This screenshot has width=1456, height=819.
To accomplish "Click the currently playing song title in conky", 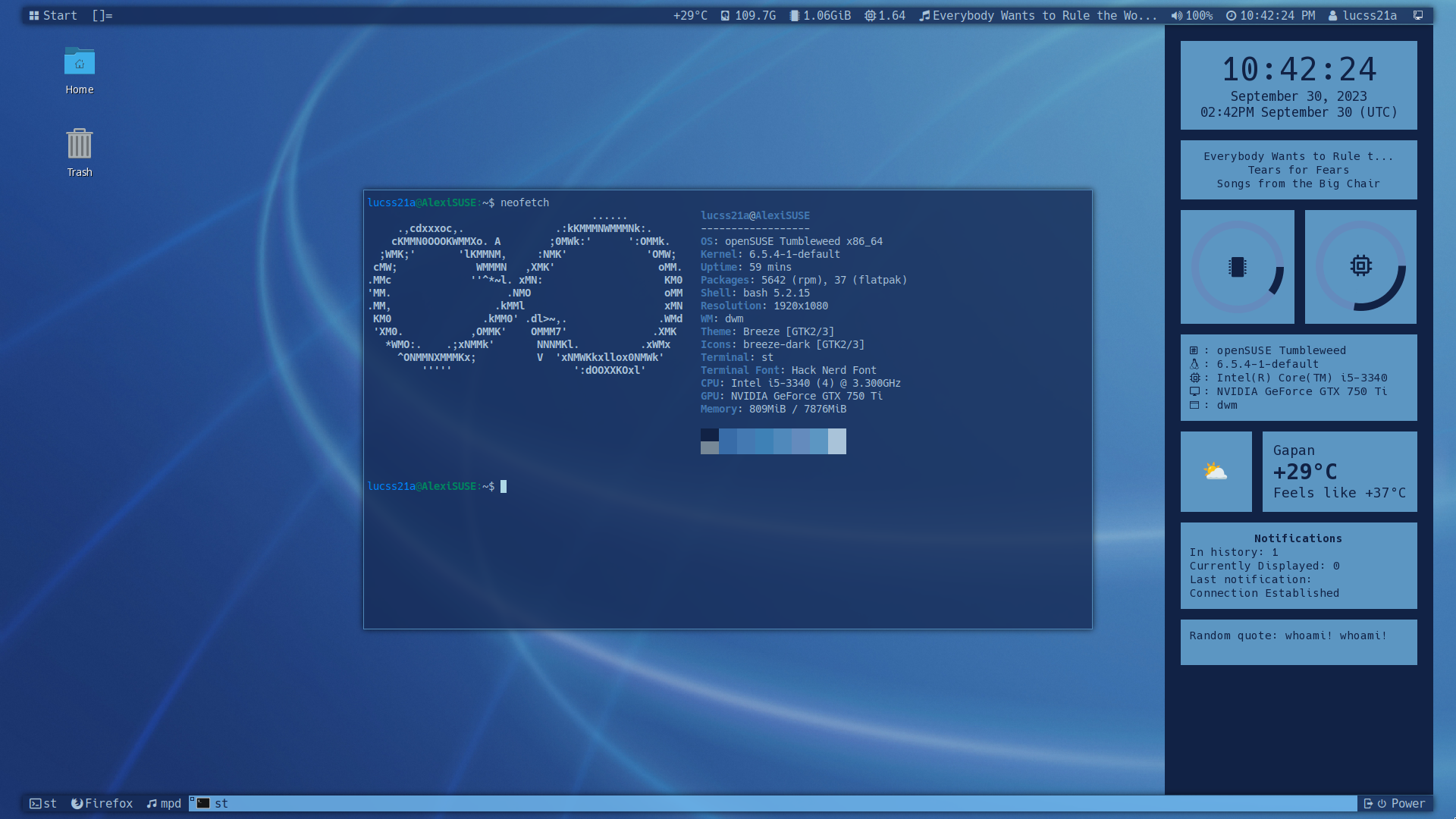I will (x=1297, y=156).
